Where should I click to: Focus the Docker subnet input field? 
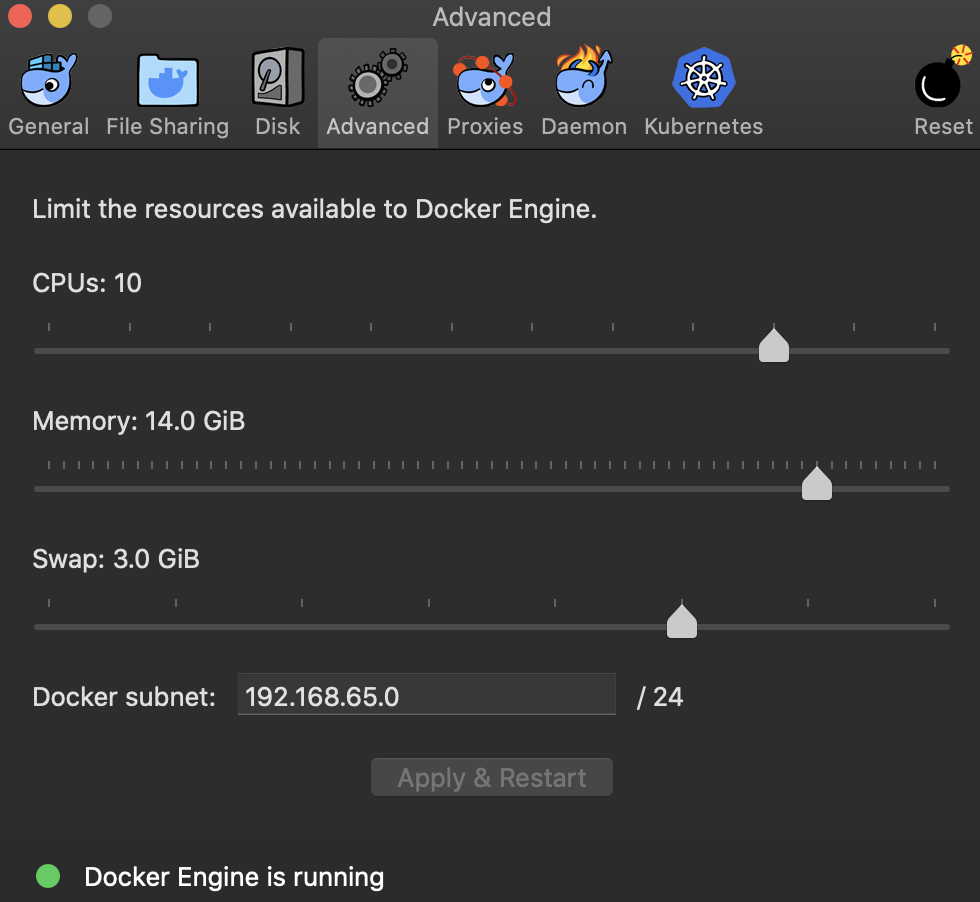coord(426,696)
